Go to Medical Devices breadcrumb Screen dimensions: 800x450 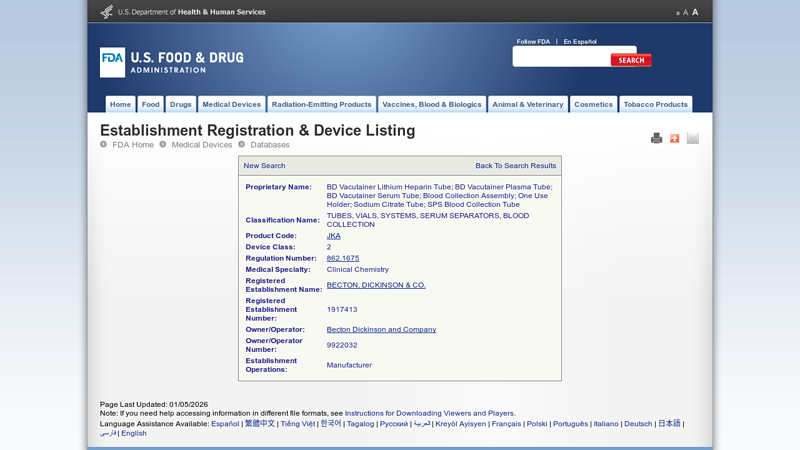point(202,145)
